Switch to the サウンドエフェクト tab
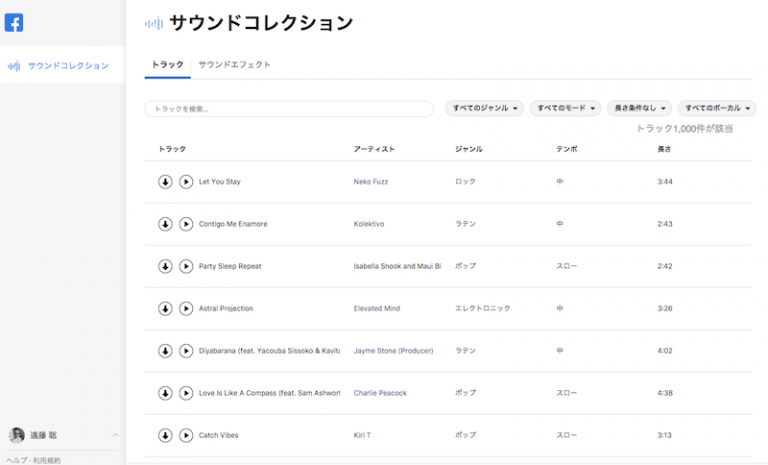 pos(234,65)
